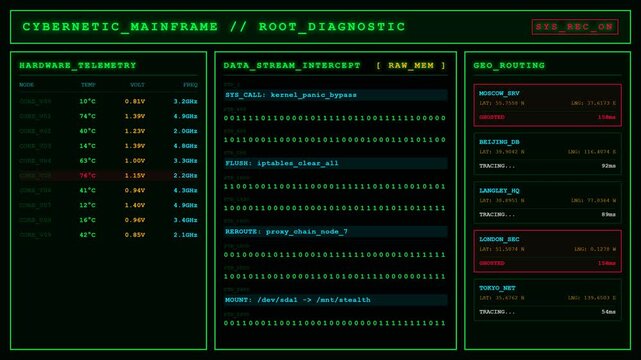Click the binary row just above REROUTE
This screenshot has width=641, height=360.
pyautogui.click(x=335, y=208)
